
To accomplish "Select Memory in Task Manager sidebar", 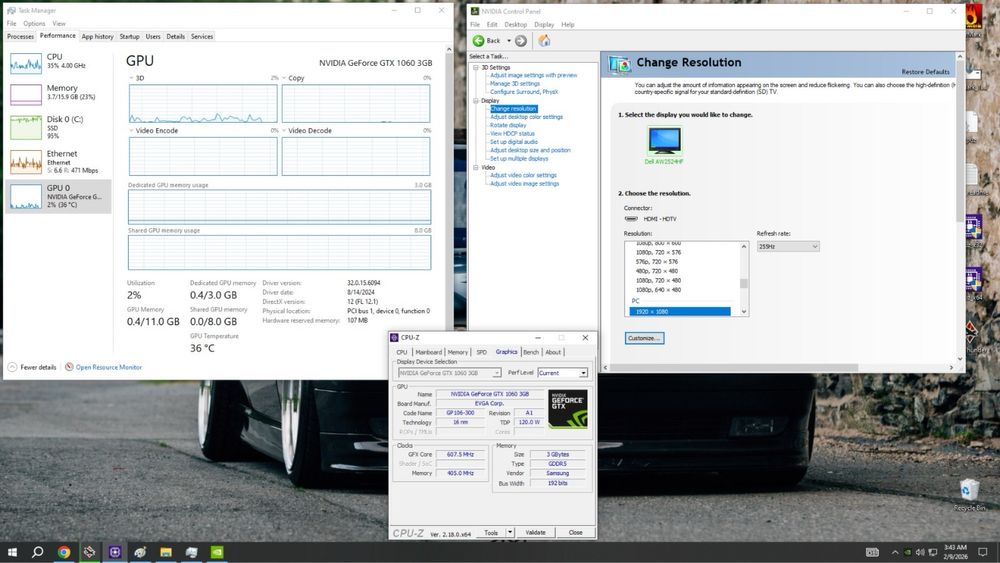I will coord(57,92).
